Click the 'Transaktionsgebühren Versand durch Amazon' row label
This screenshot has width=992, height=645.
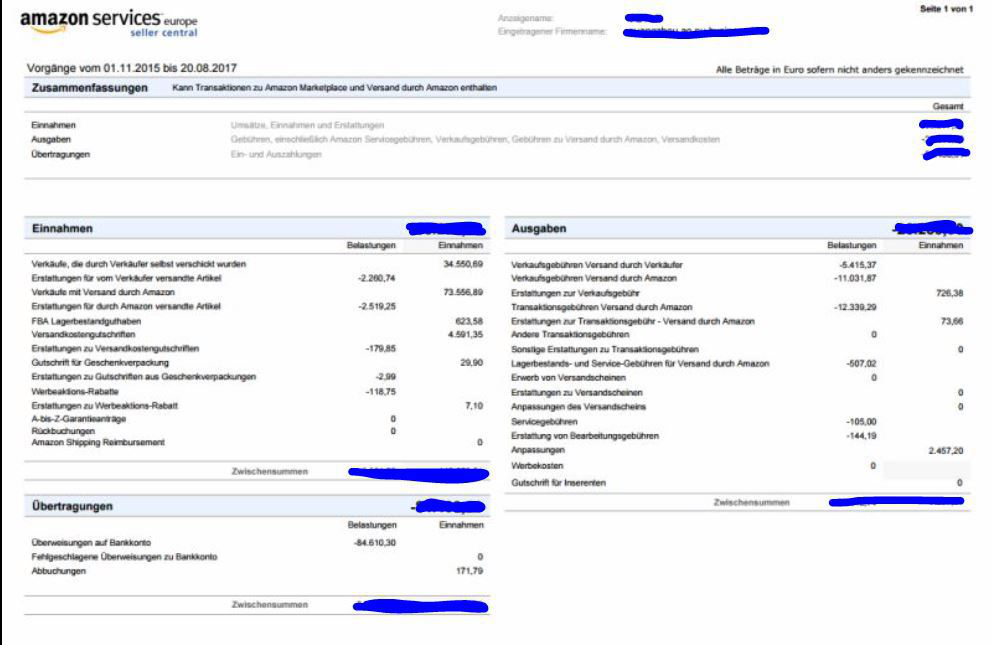tap(601, 307)
